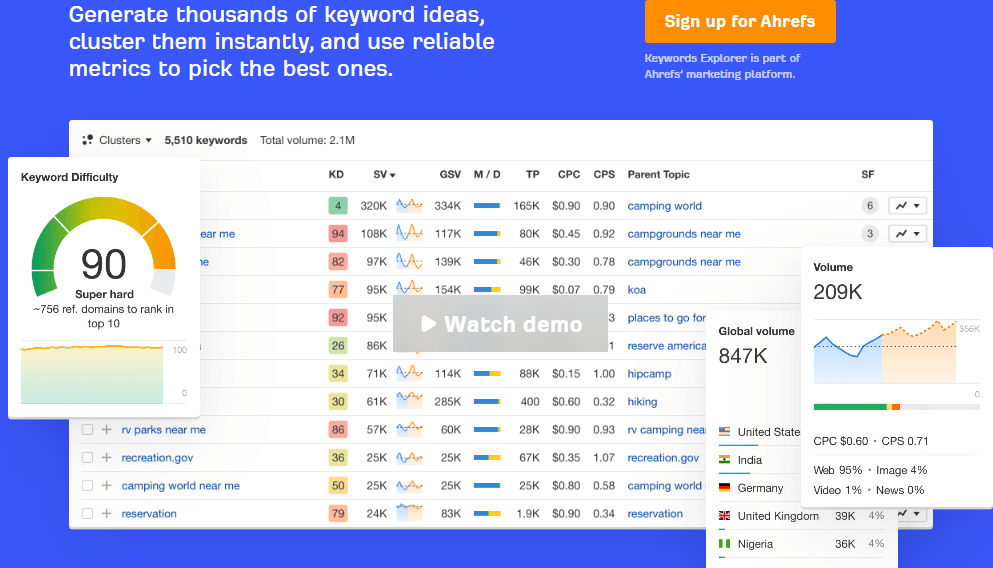993x568 pixels.
Task: Click the KD column header
Action: coord(336,174)
